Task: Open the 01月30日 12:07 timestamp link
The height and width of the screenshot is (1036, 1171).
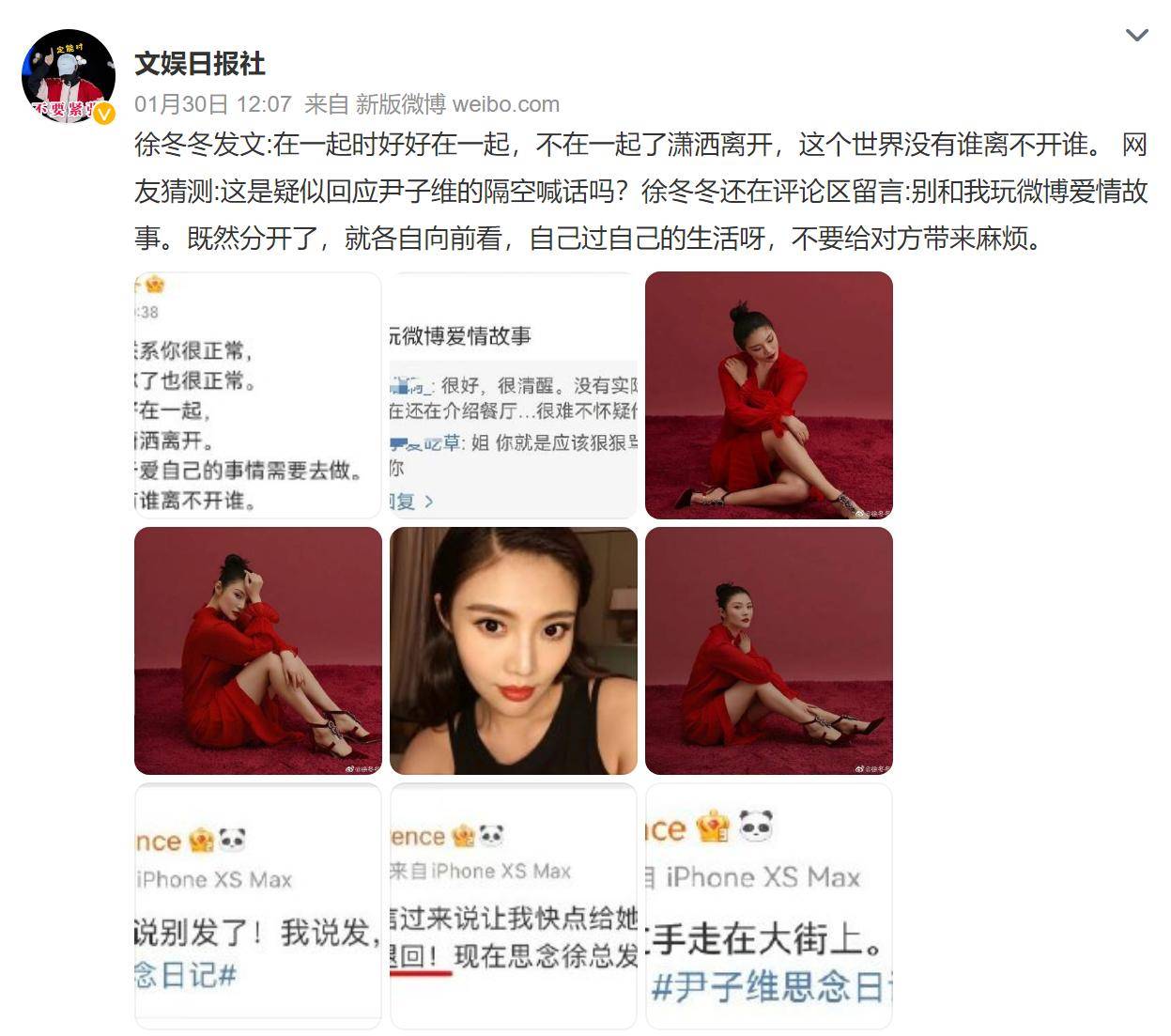Action: pyautogui.click(x=213, y=104)
